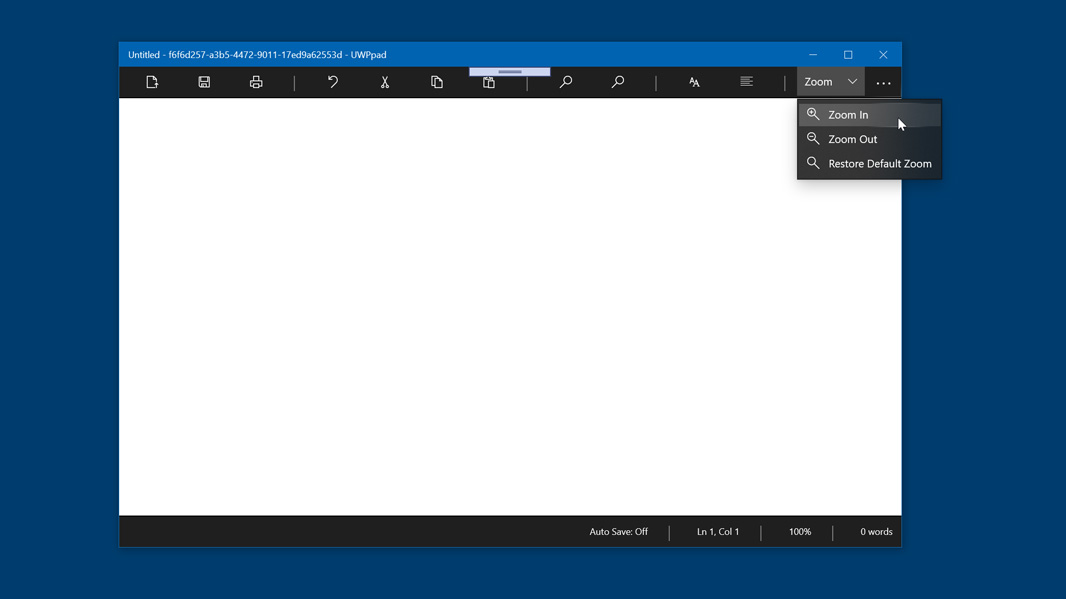This screenshot has width=1066, height=599.
Task: Copy the selected text
Action: click(437, 82)
